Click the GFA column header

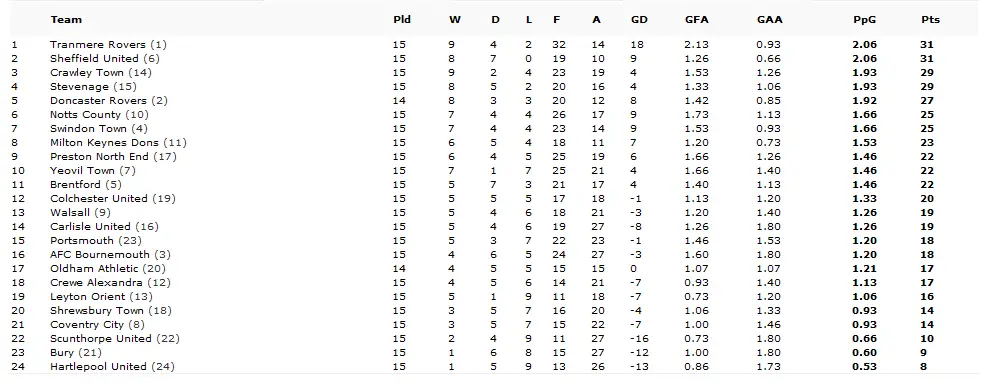click(x=697, y=19)
